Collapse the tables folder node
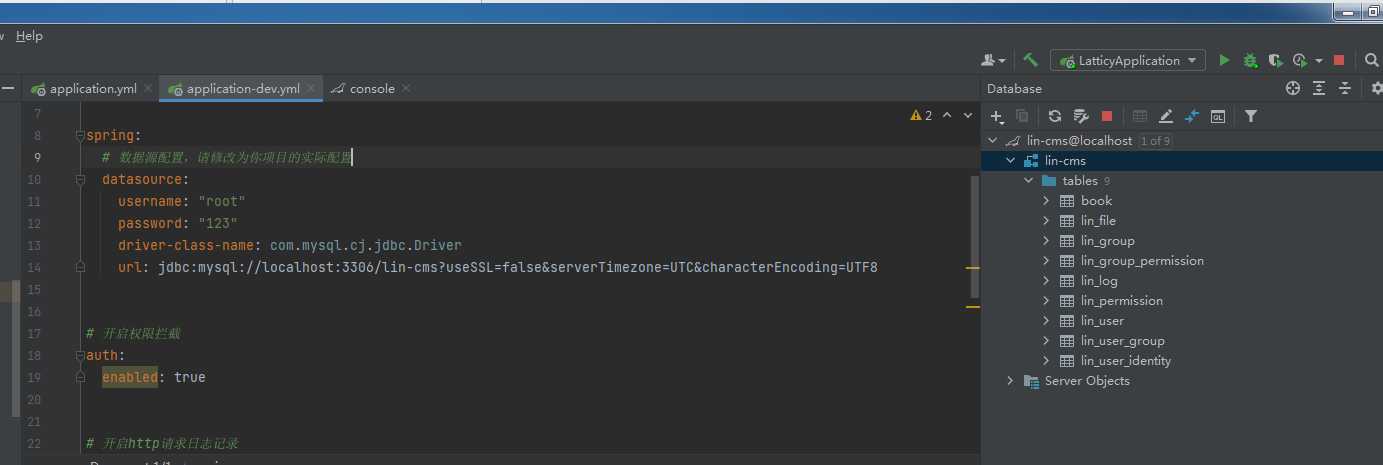The image size is (1383, 465). click(x=1028, y=181)
